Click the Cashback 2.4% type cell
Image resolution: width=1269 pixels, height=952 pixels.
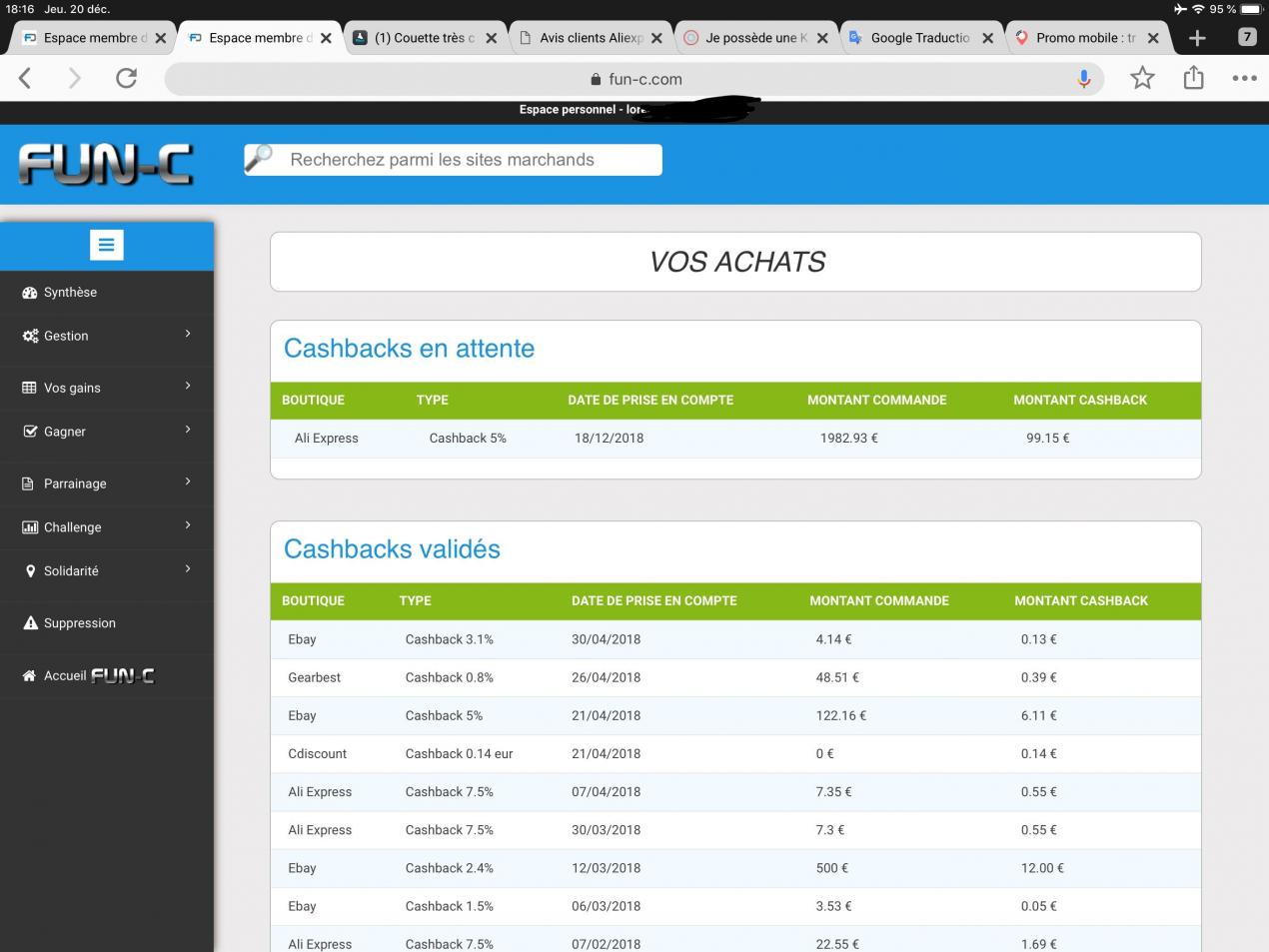coord(450,868)
